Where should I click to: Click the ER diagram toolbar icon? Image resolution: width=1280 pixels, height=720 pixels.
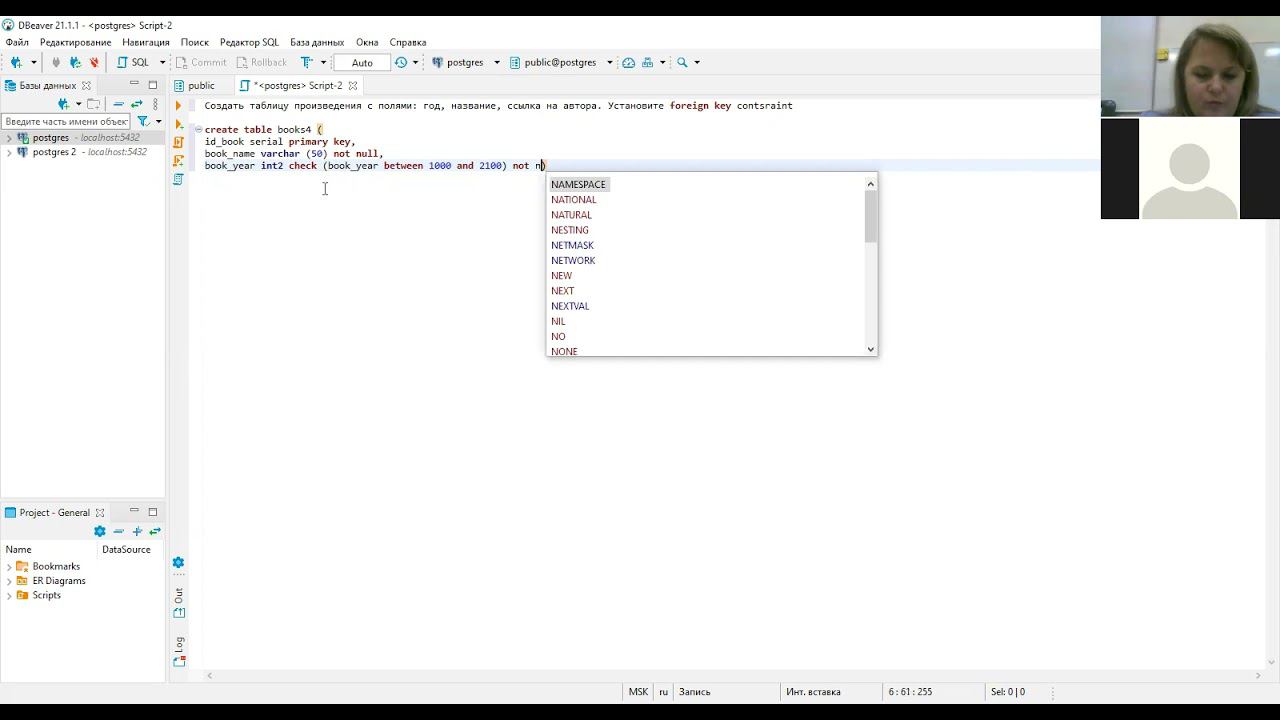[648, 62]
